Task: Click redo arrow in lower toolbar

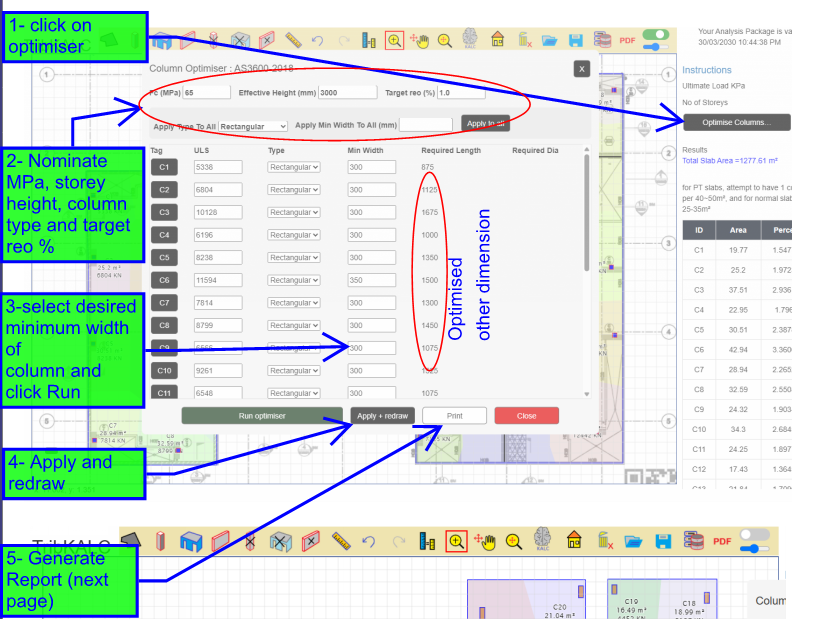Action: (399, 542)
